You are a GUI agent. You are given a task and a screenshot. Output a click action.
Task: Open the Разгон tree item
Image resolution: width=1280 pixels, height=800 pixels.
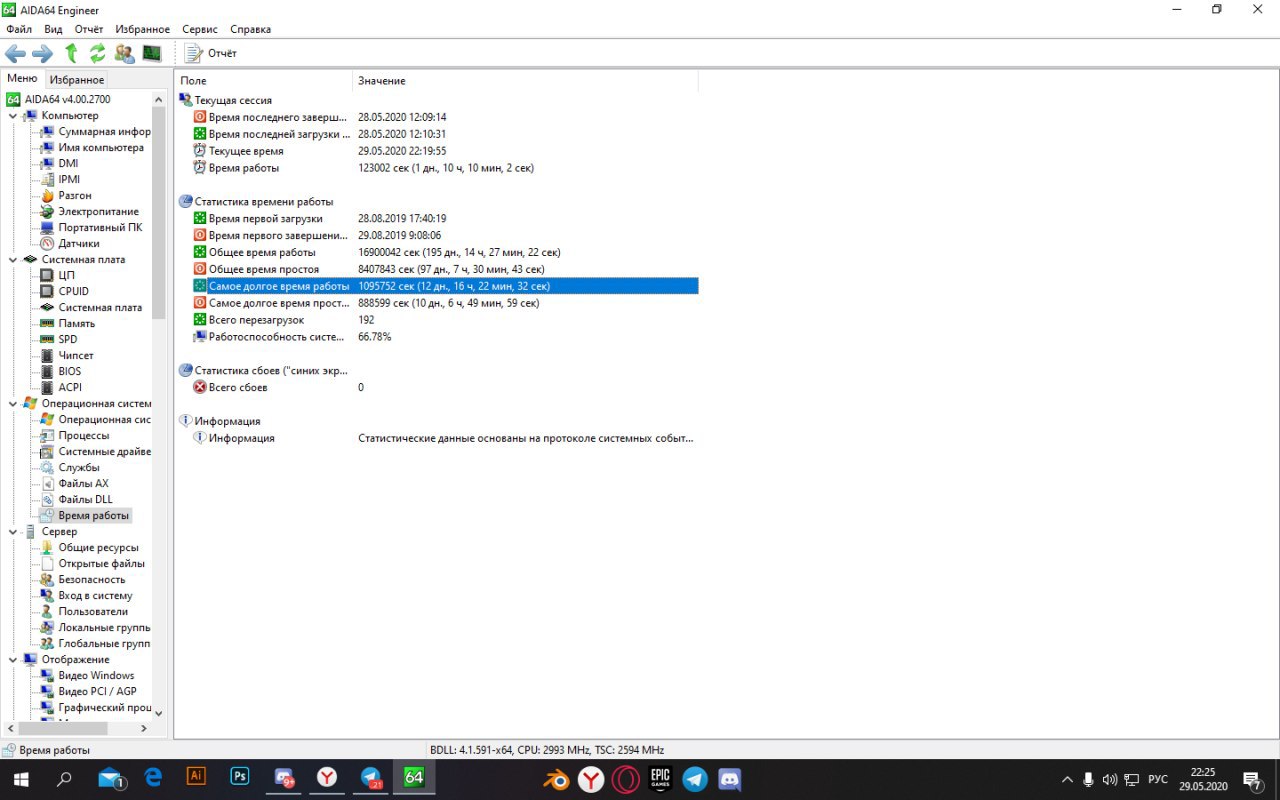pos(66,196)
